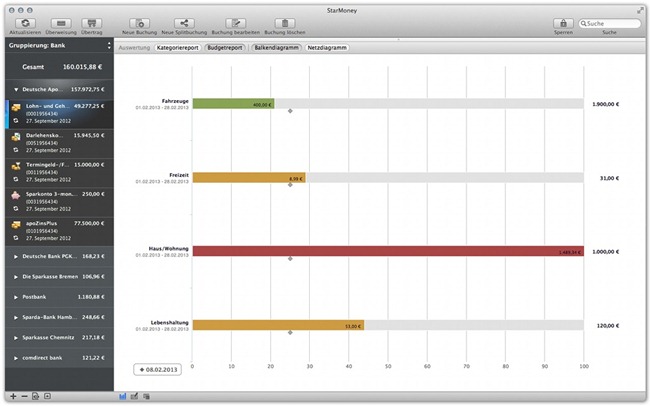Click the Übertrag toolbar icon
This screenshot has width=650, height=406.
point(91,22)
